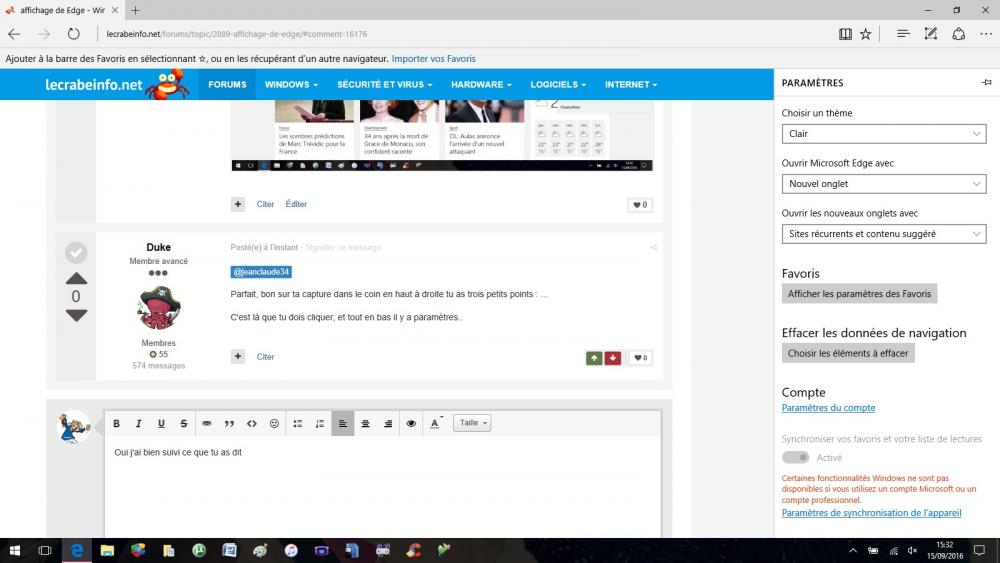
Task: Click Importer vos Favoris link
Action: tap(433, 59)
